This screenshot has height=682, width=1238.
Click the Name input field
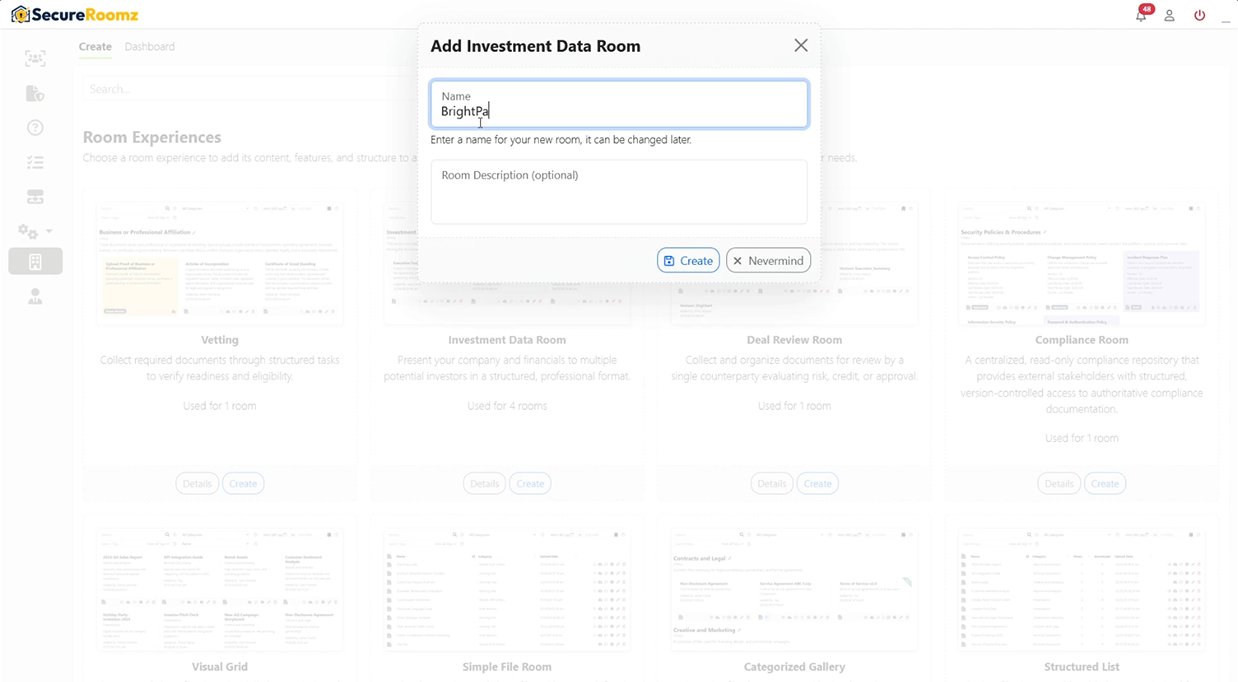pos(619,104)
